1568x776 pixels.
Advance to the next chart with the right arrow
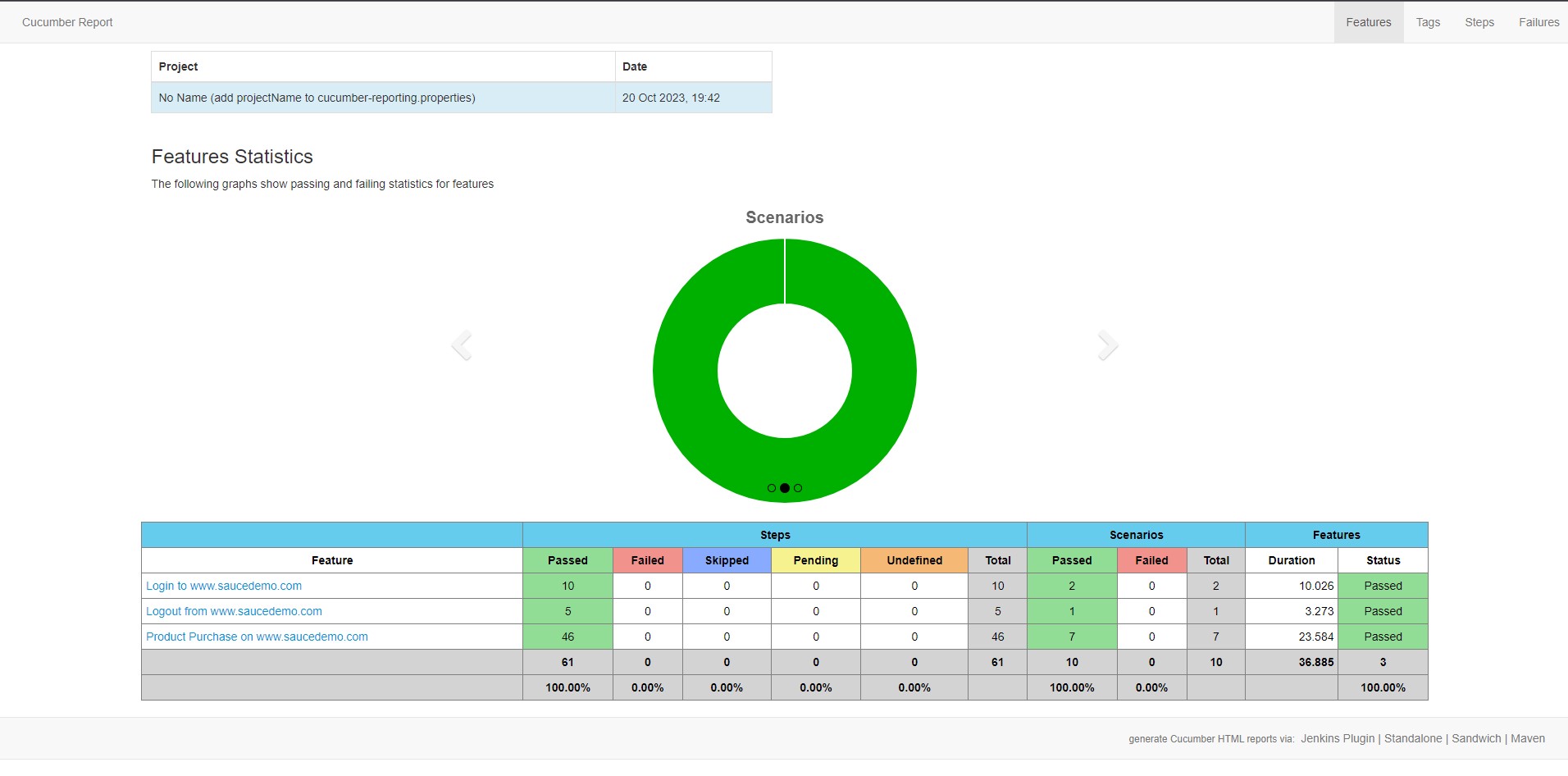(1106, 345)
